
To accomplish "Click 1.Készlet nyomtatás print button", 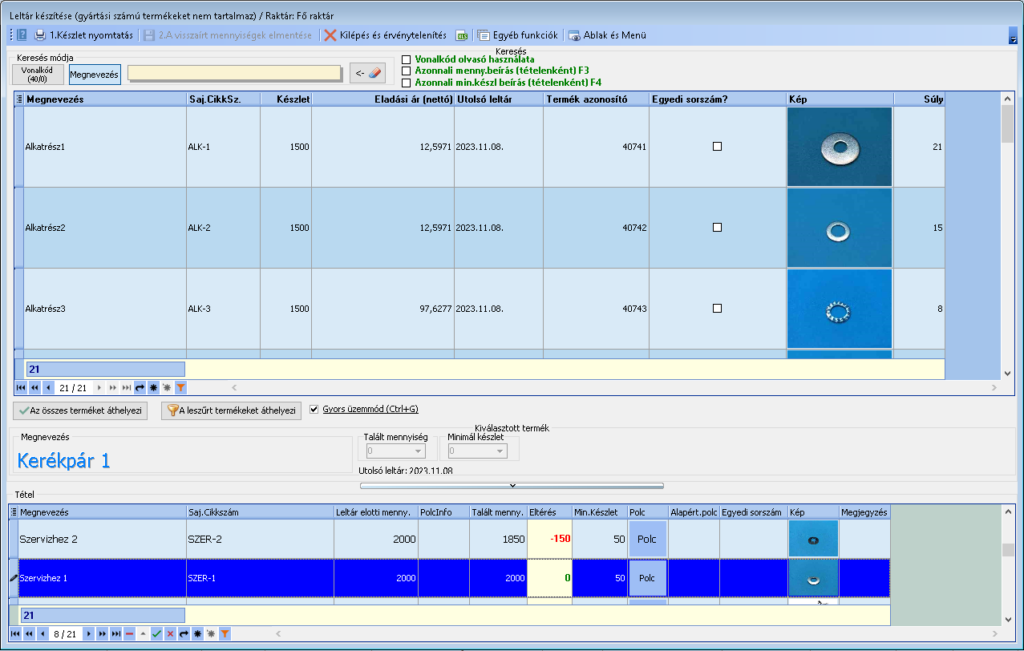I will point(84,35).
